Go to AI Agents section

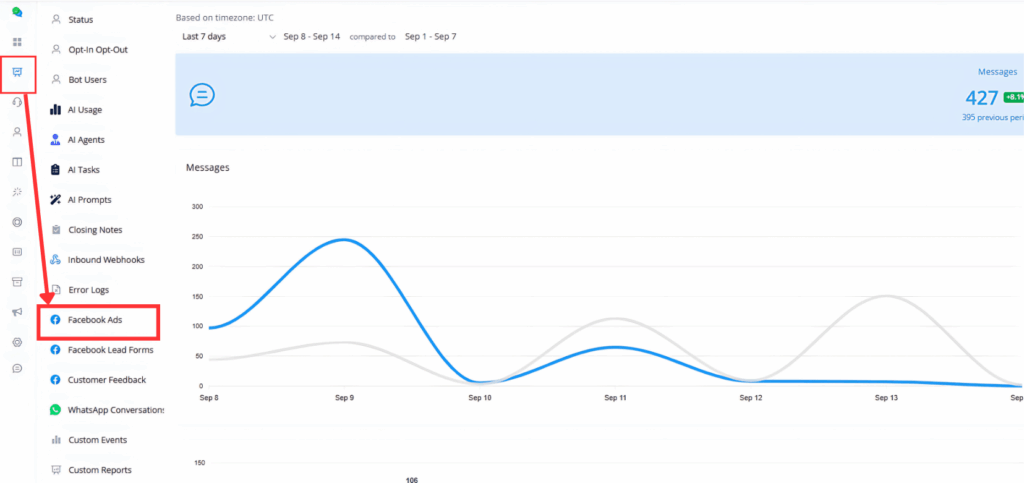click(x=85, y=140)
